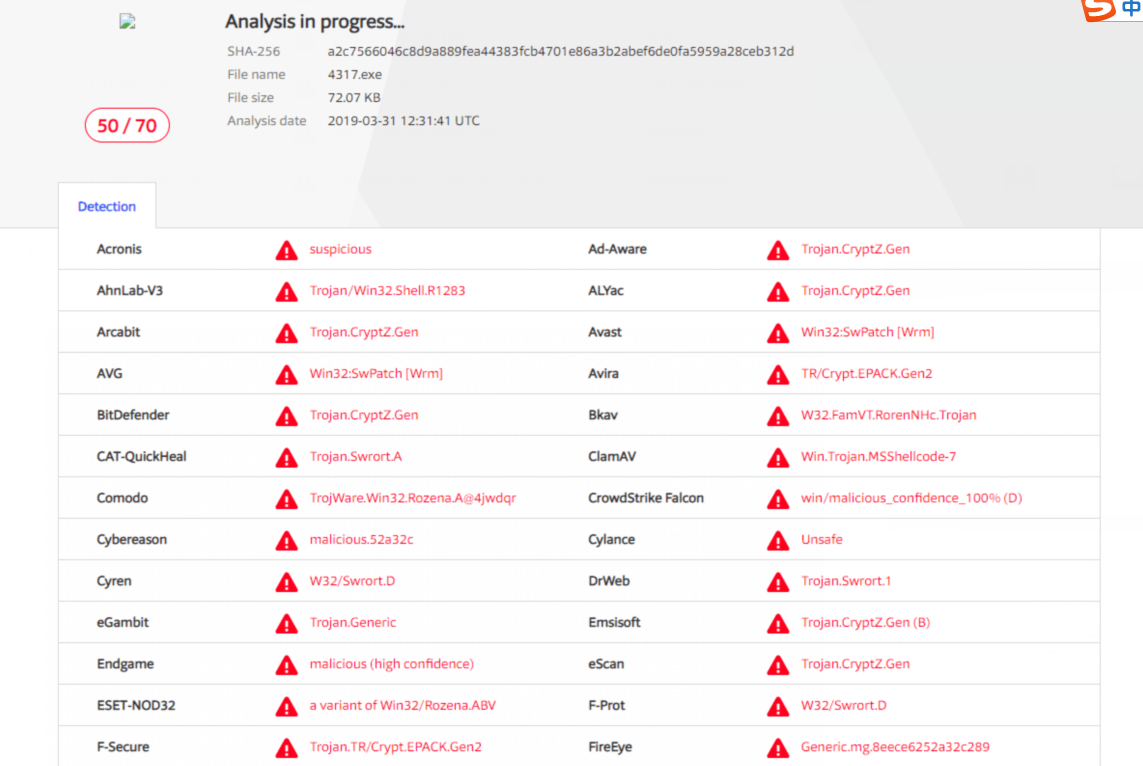The height and width of the screenshot is (766, 1143).
Task: Click the CAT-QuickHeal engine name
Action: point(141,457)
